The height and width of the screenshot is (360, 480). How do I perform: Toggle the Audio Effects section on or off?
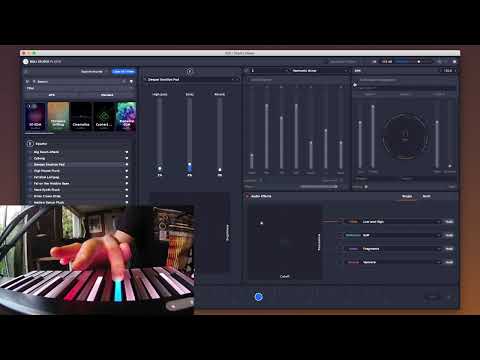(x=247, y=196)
